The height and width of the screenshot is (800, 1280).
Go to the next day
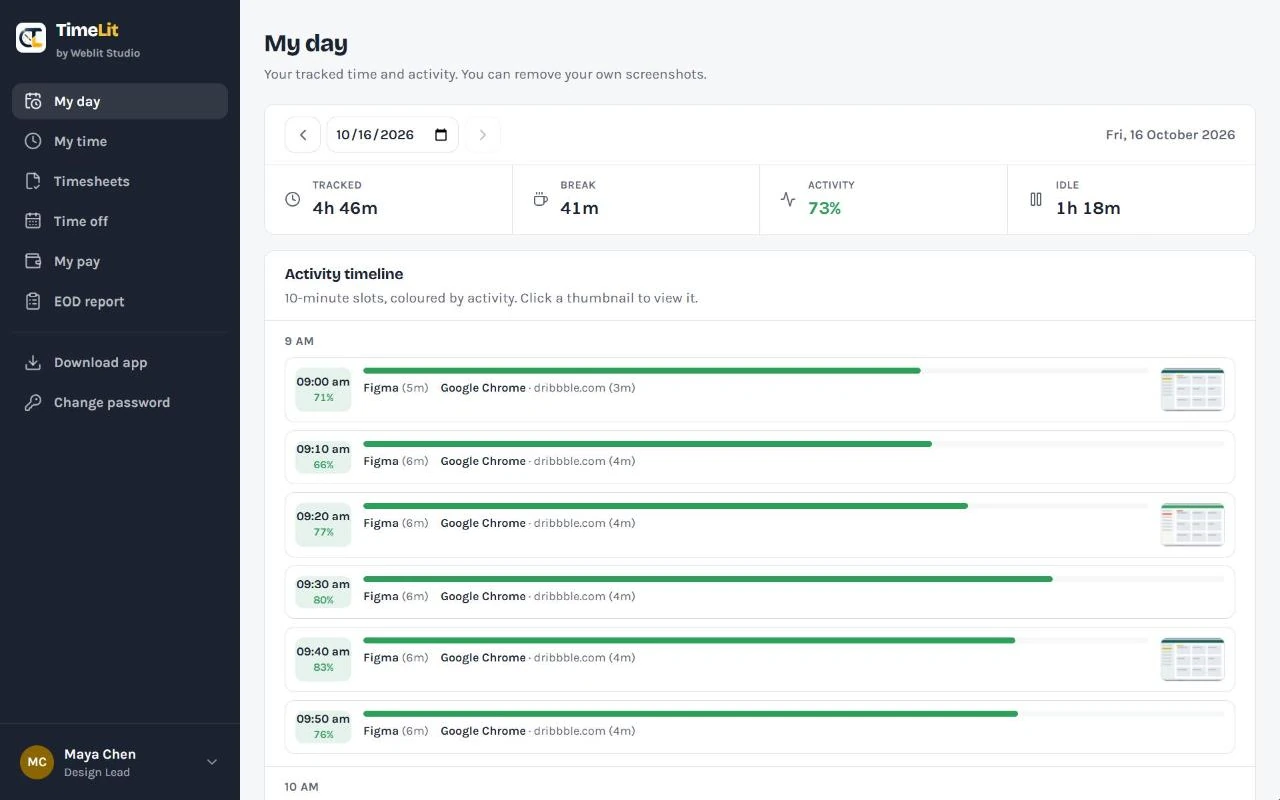point(483,135)
